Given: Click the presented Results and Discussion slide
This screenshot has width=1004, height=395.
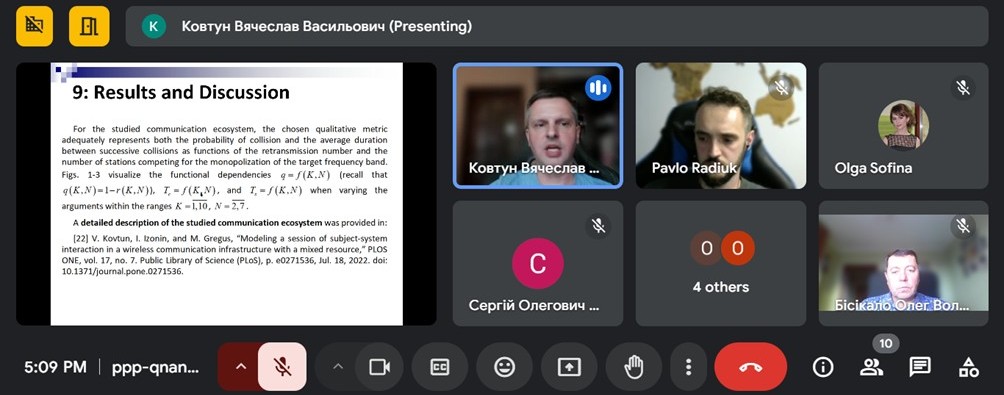Looking at the screenshot, I should tap(227, 194).
